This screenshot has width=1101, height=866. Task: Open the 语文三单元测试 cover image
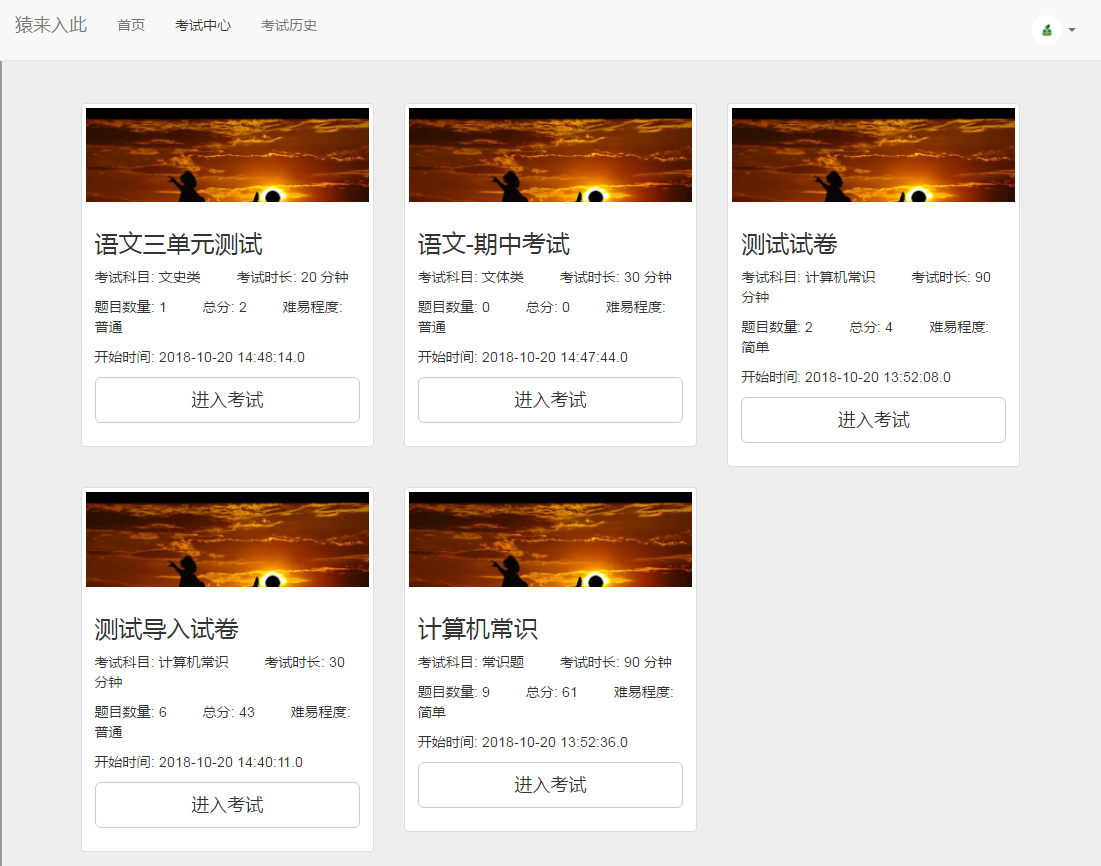point(227,154)
